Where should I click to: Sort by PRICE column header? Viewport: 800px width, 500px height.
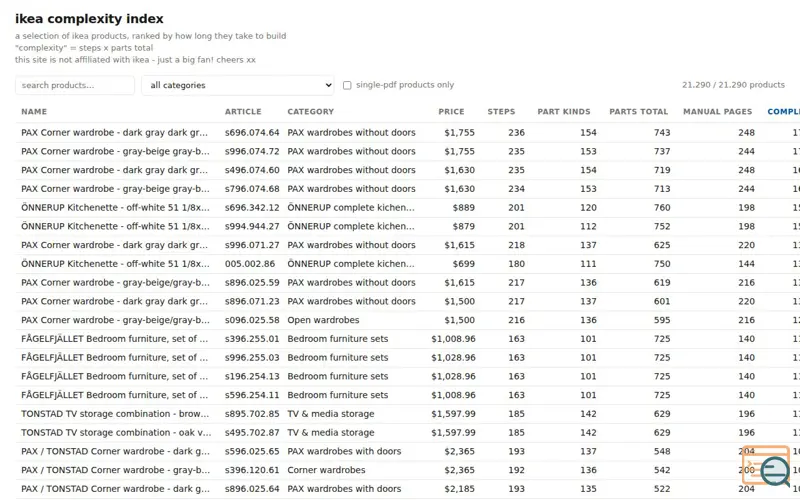click(x=451, y=112)
